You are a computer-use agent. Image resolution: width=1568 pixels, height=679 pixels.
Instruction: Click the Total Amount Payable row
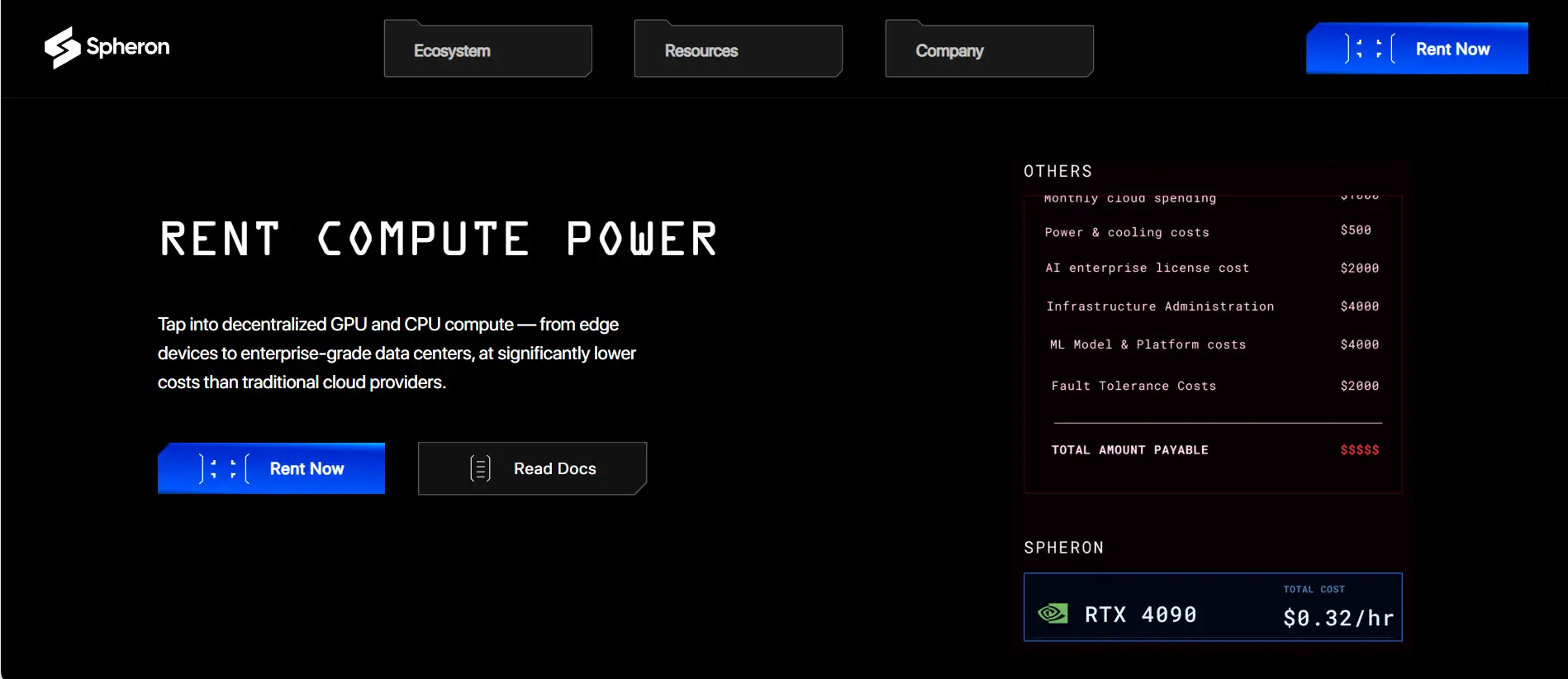1213,450
